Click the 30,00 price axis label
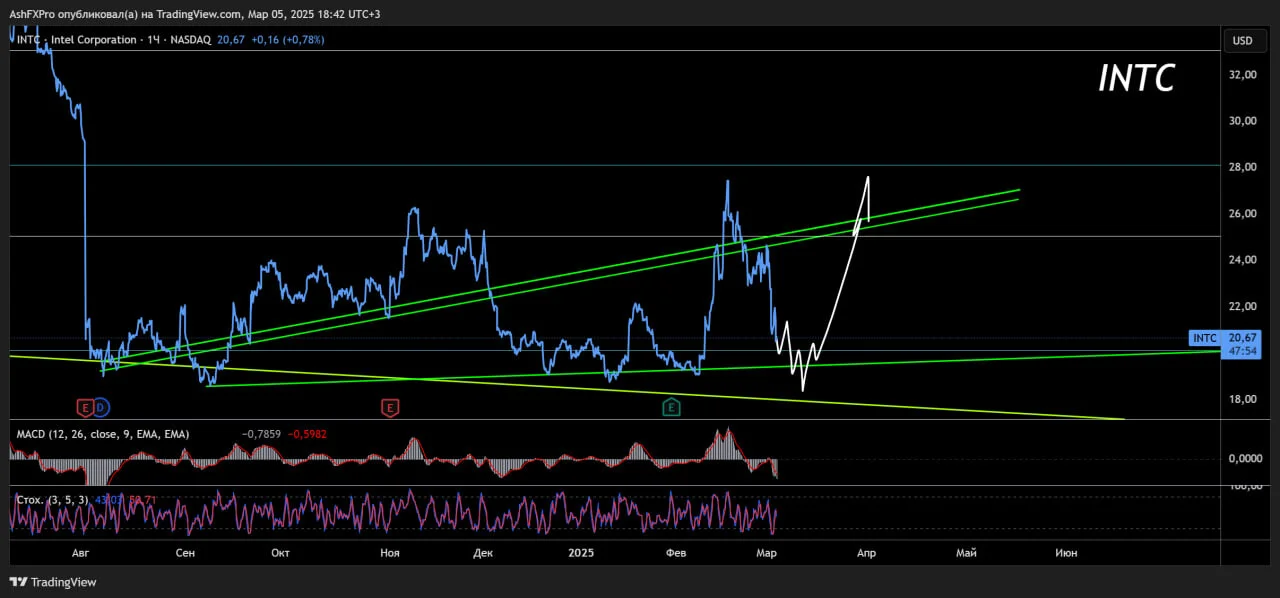The height and width of the screenshot is (598, 1280). tap(1243, 121)
